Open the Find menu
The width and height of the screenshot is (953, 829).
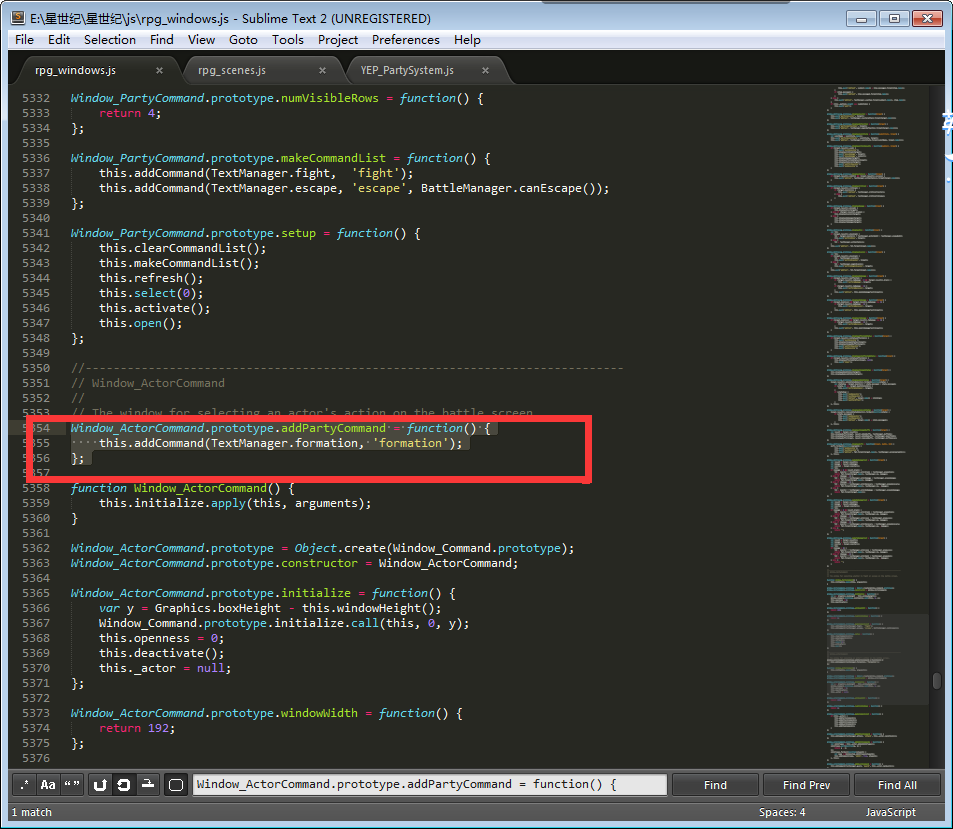pyautogui.click(x=162, y=40)
